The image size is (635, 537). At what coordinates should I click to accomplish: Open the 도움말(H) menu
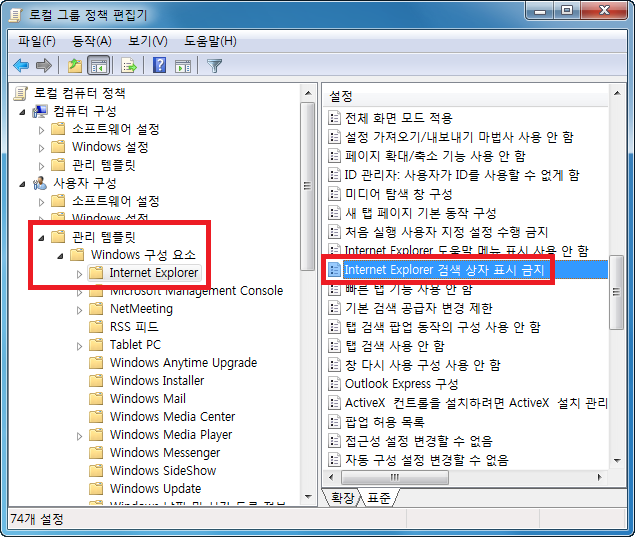210,41
